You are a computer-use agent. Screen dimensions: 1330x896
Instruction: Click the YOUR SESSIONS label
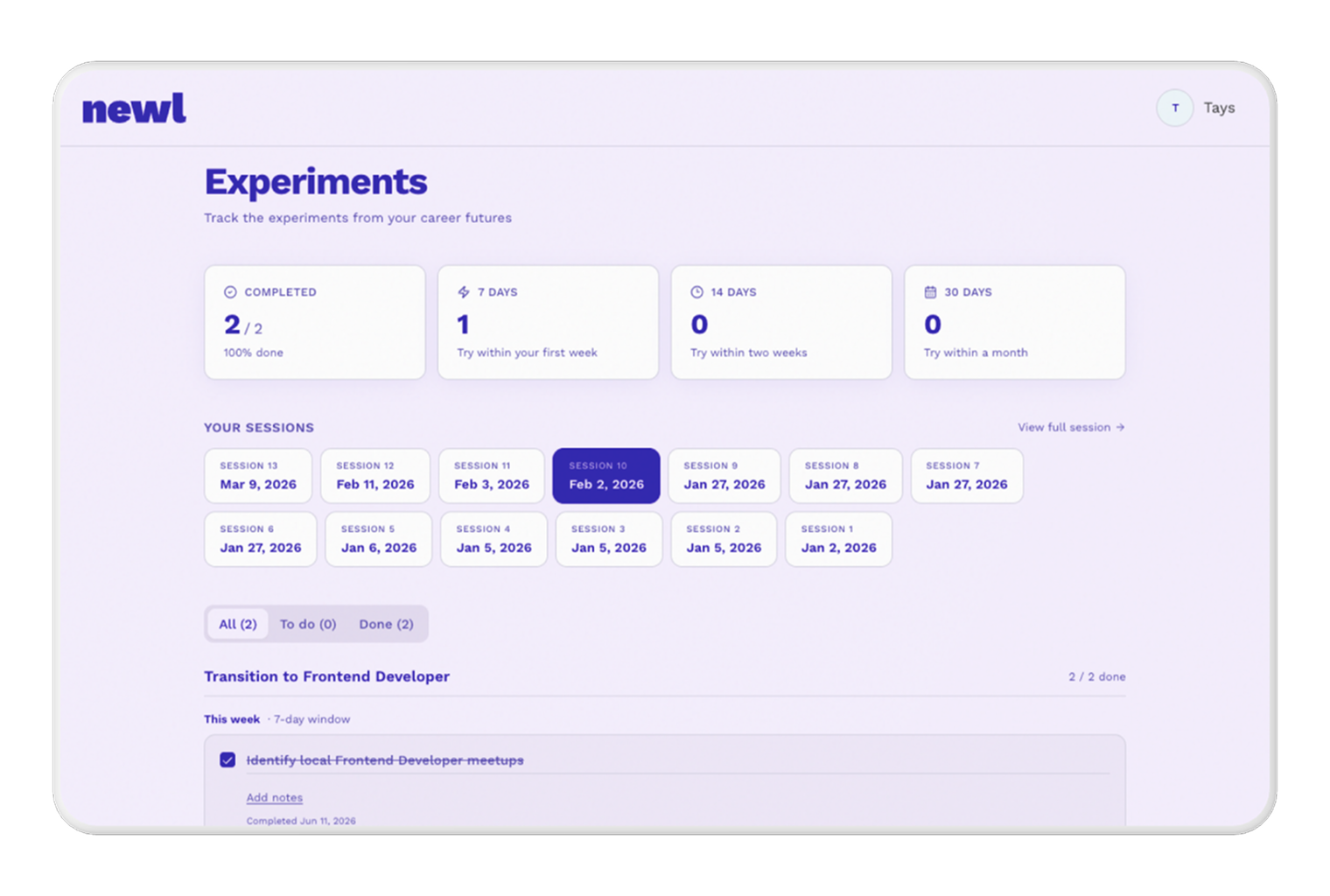point(259,428)
